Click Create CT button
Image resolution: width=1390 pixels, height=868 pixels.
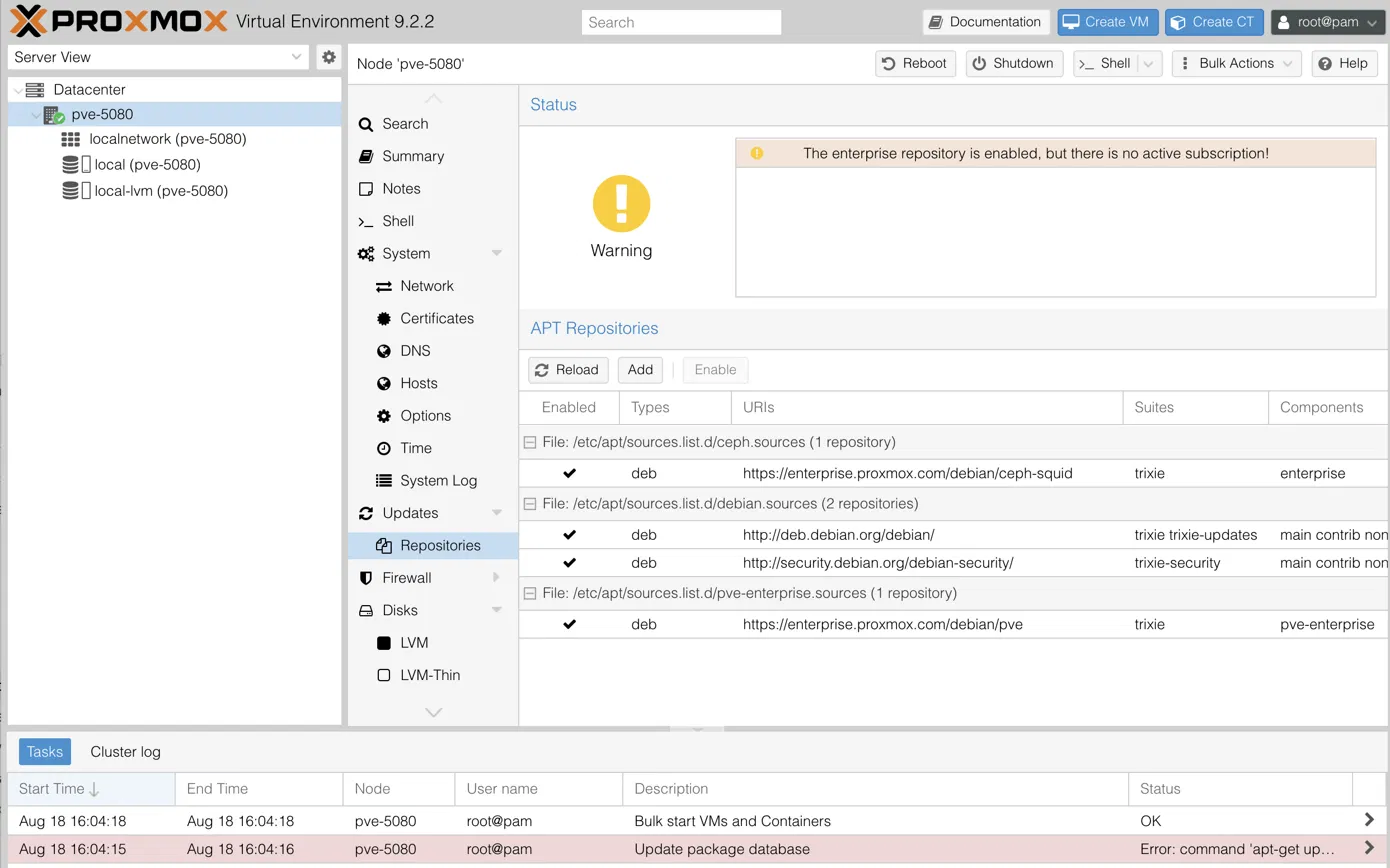click(x=1214, y=22)
